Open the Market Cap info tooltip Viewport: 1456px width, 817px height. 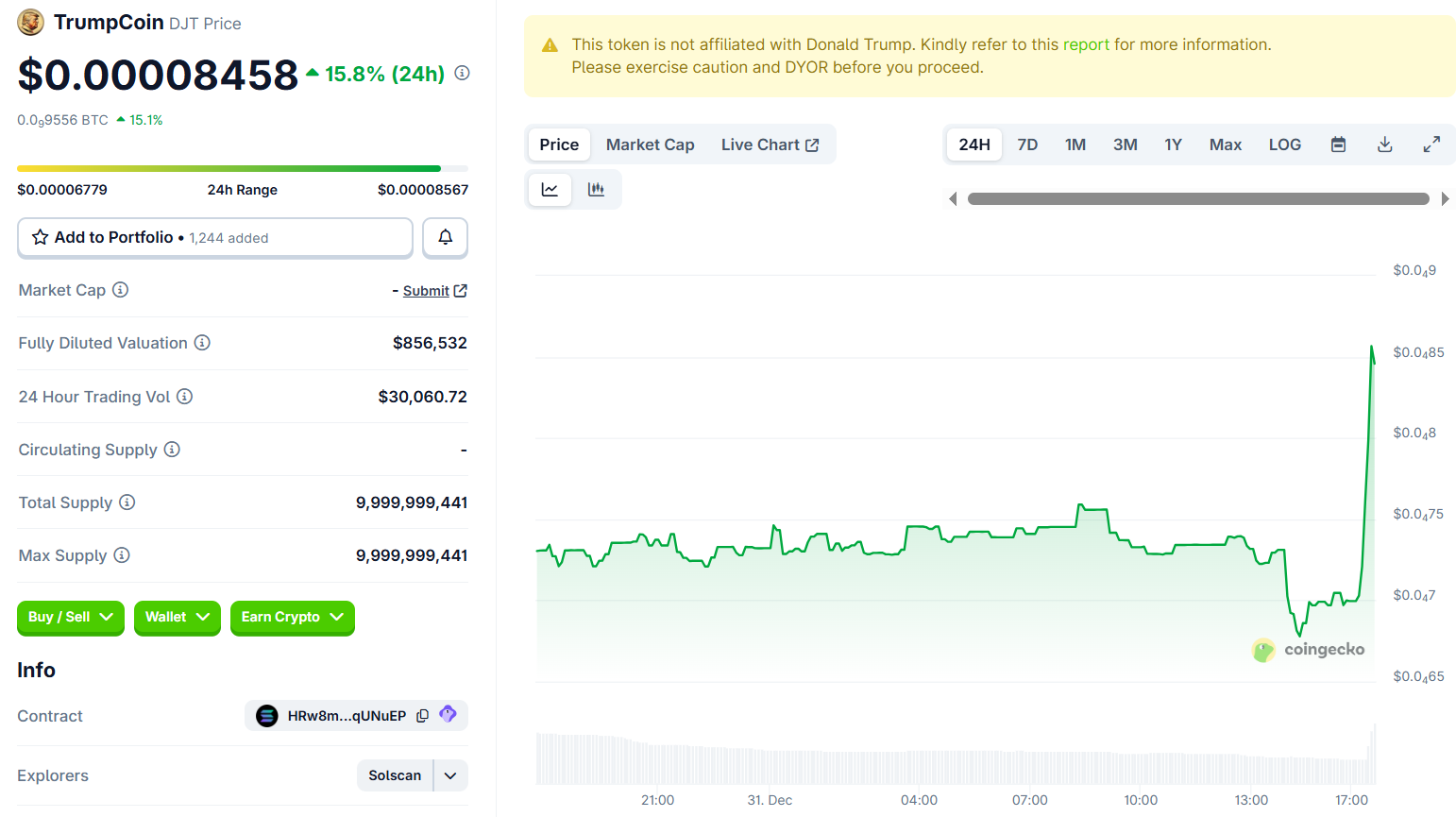pyautogui.click(x=121, y=290)
